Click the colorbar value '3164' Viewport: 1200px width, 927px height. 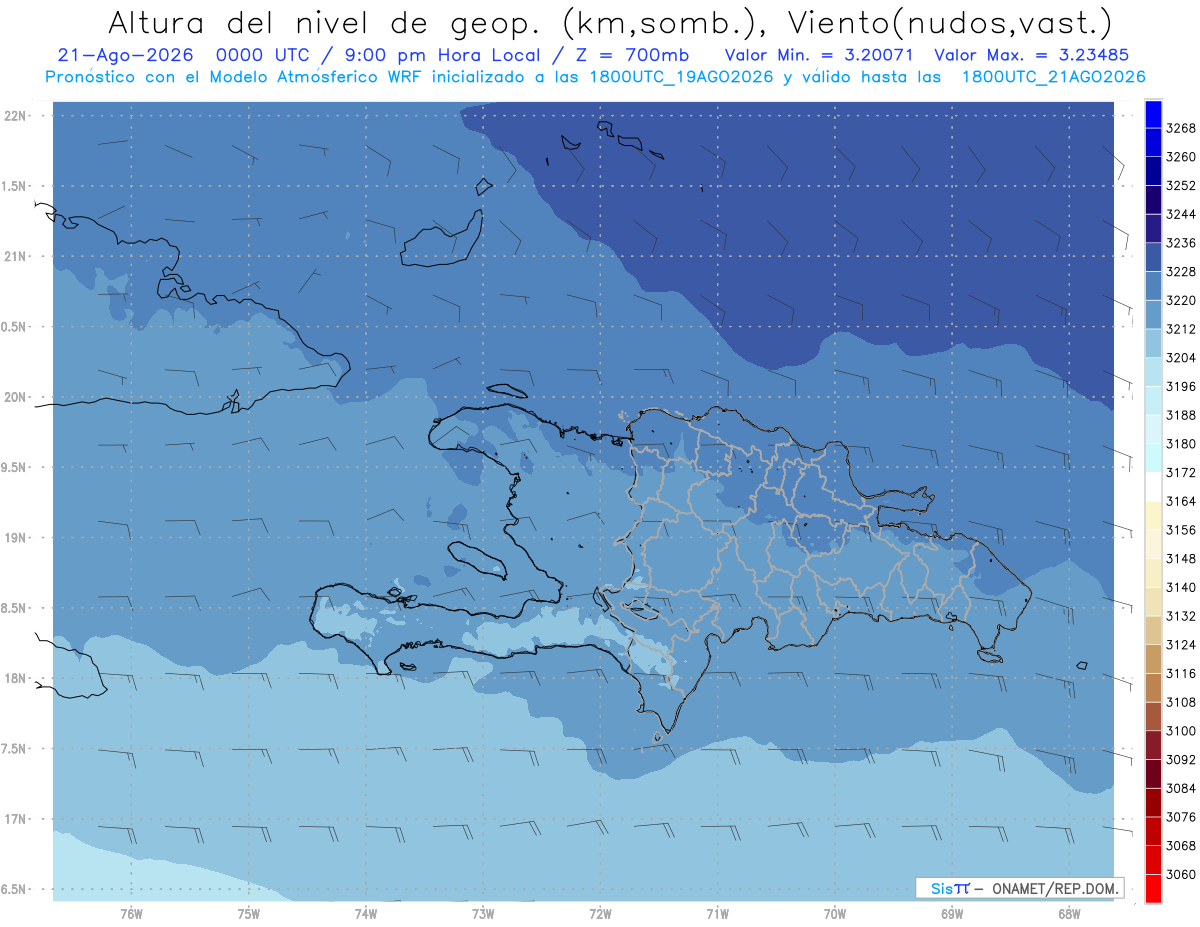1181,501
